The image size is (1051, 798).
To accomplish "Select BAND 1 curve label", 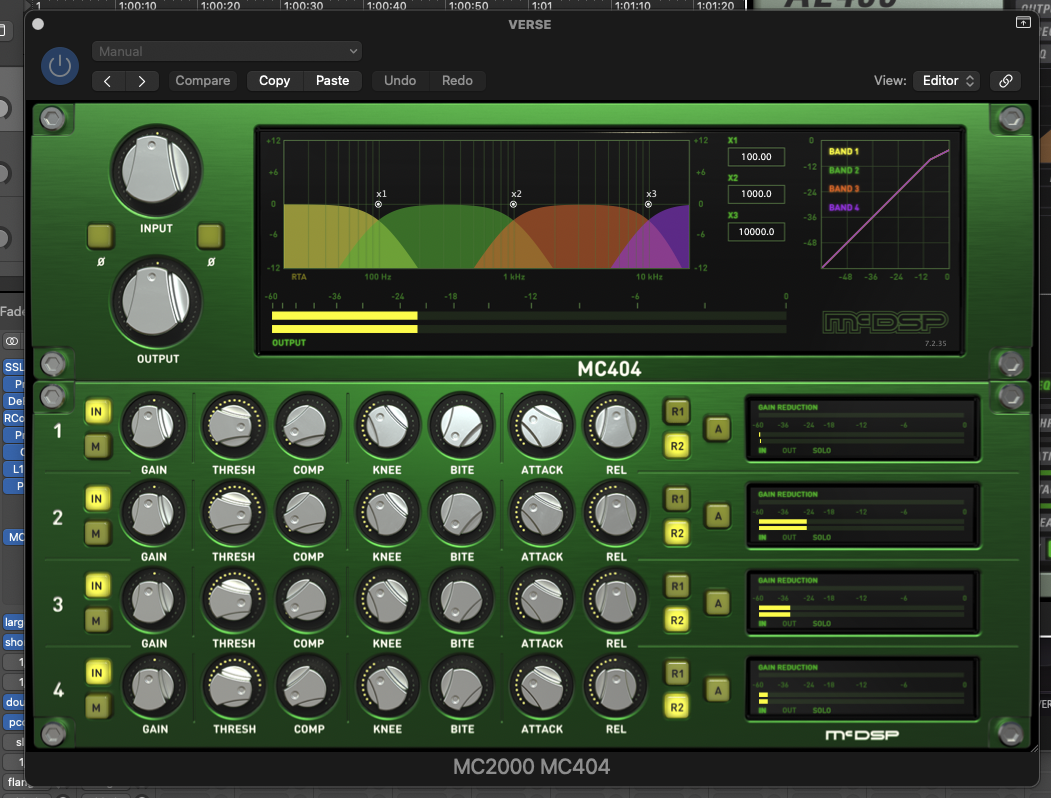I will coord(843,151).
